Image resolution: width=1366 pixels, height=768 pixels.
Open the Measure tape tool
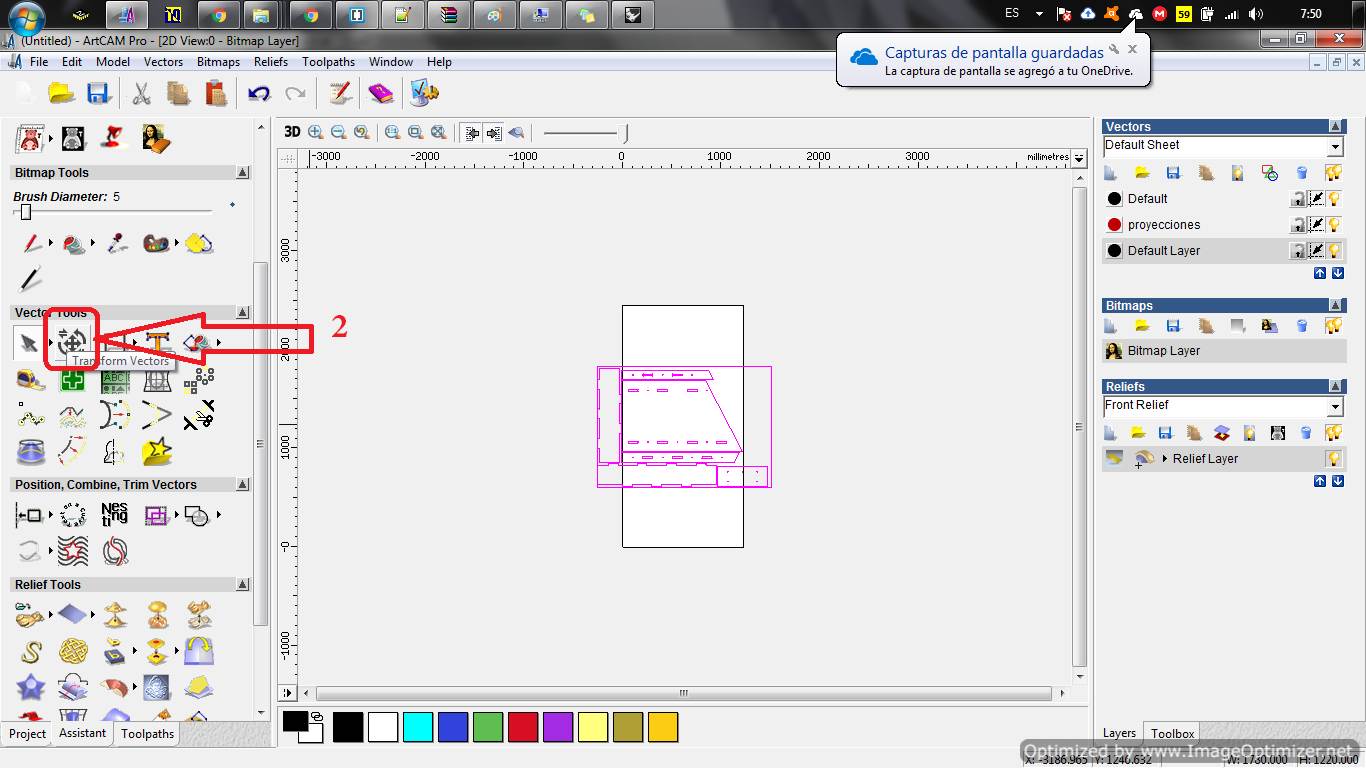(30, 379)
